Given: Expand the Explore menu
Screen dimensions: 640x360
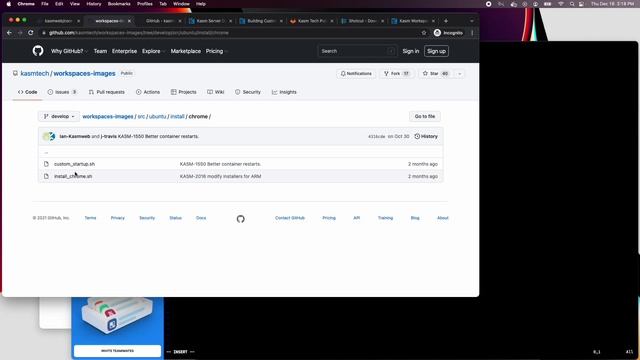Looking at the screenshot, I should coord(153,51).
